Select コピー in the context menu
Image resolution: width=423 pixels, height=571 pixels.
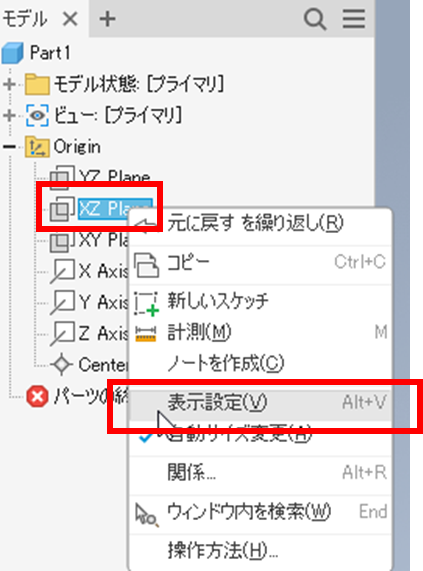(x=260, y=262)
